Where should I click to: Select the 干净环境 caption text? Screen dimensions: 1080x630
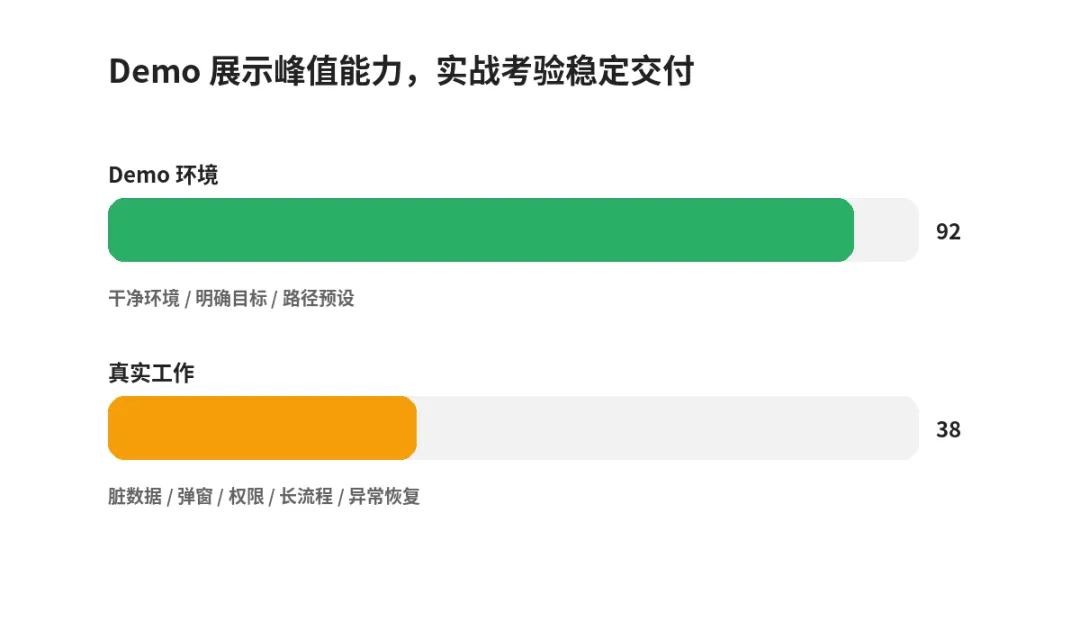pyautogui.click(x=144, y=298)
